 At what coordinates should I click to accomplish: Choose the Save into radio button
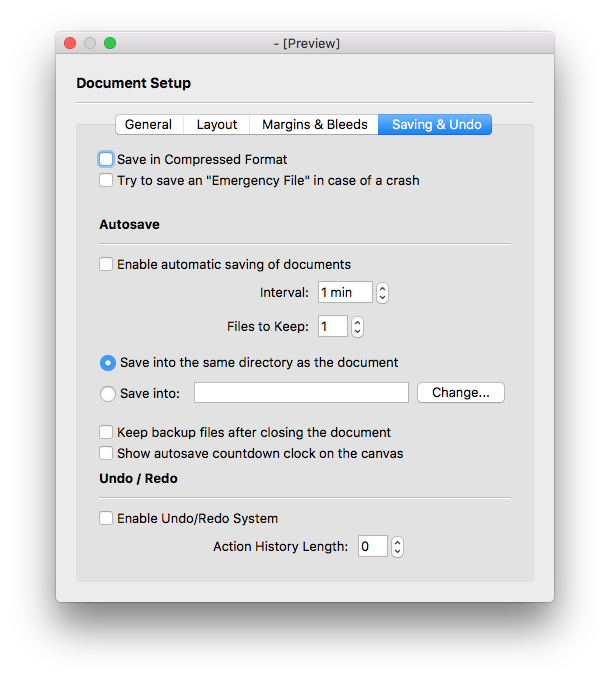coord(108,394)
